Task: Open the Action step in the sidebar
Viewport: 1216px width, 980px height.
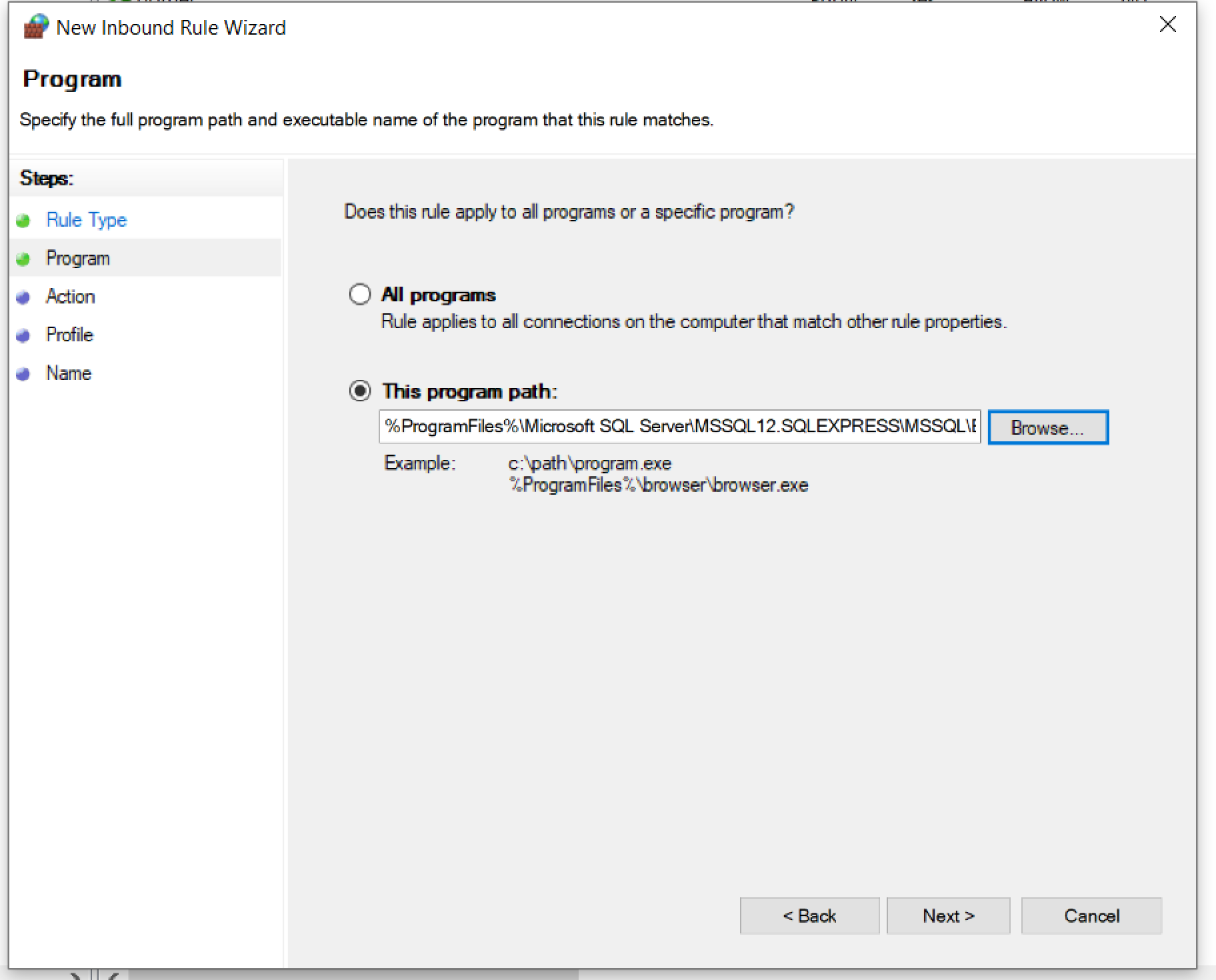Action: coord(71,297)
